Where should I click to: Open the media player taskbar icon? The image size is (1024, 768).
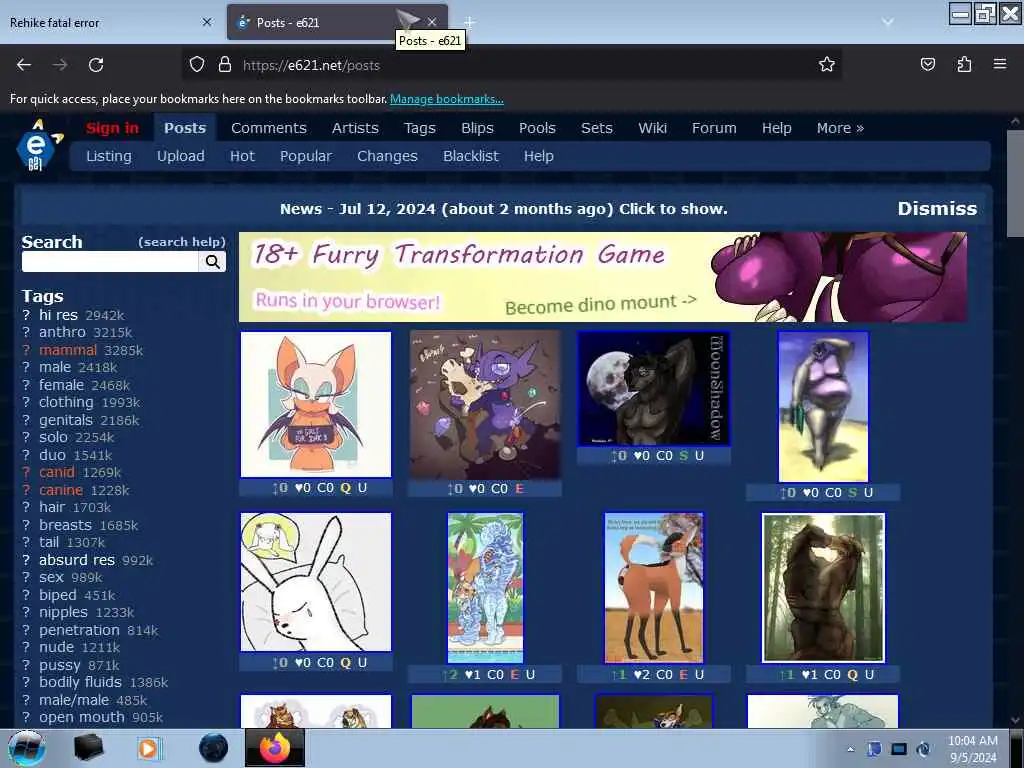tap(150, 748)
